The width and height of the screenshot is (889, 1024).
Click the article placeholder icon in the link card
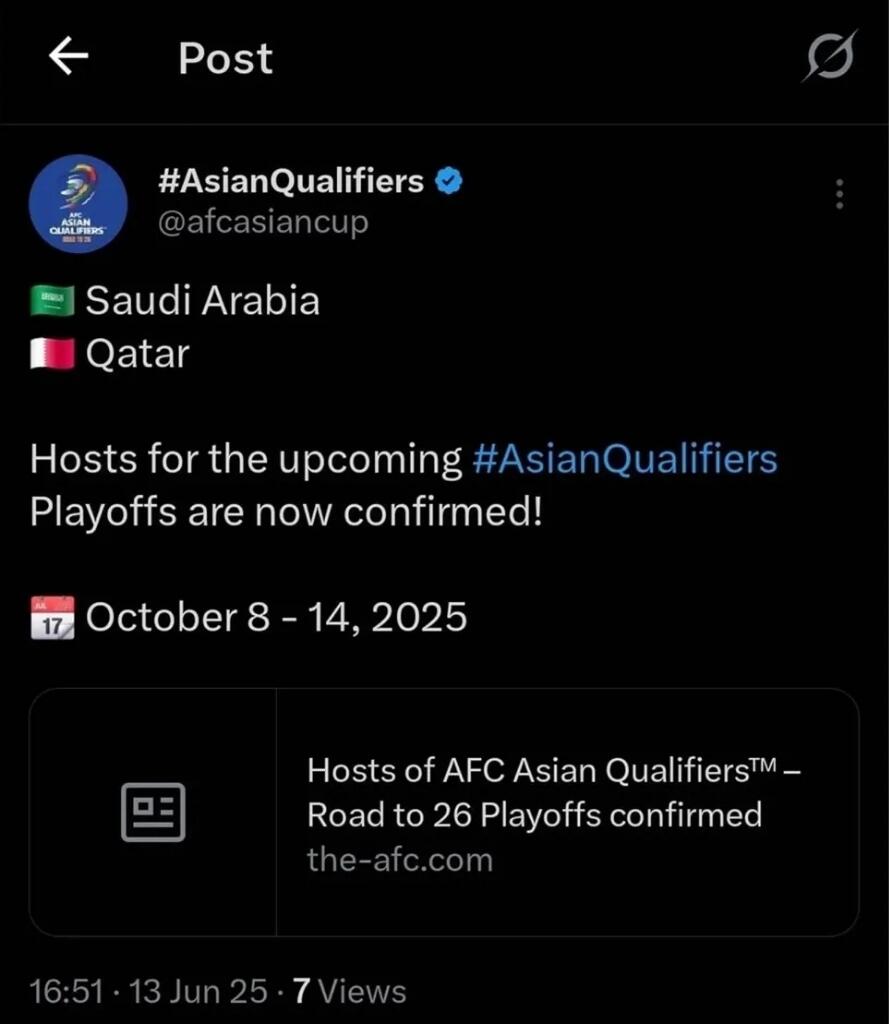tap(153, 812)
